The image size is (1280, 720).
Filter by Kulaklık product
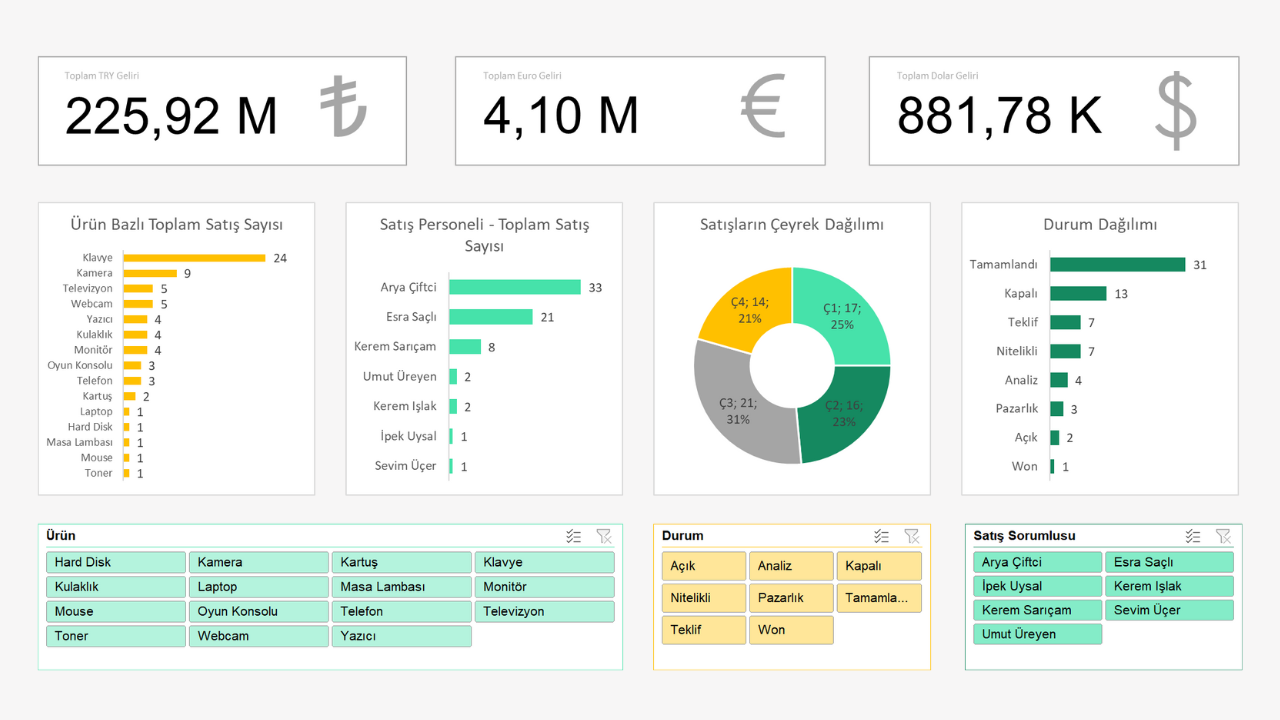[x=116, y=587]
